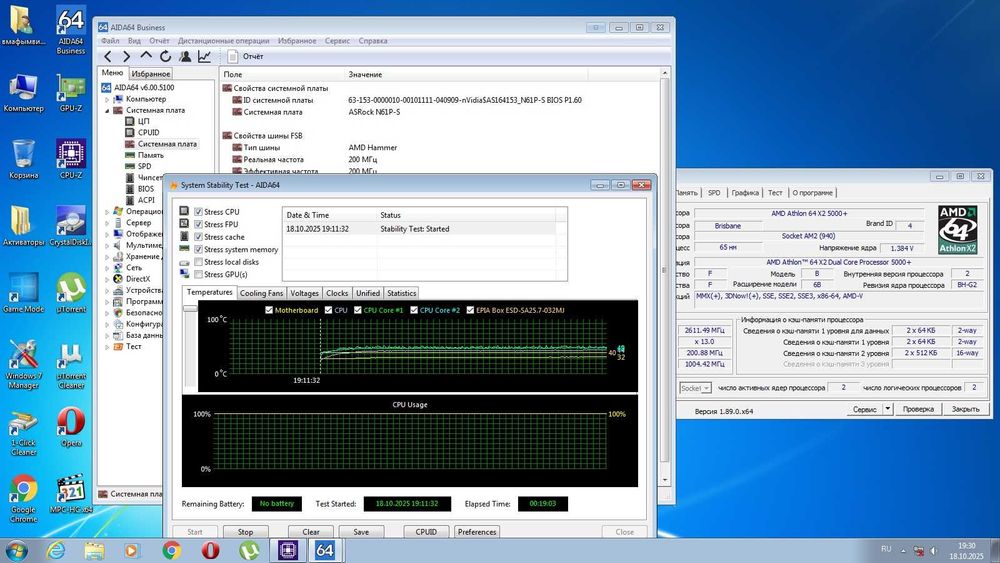Open Preferences in Stability Test
Viewport: 1000px width, 563px height.
477,532
